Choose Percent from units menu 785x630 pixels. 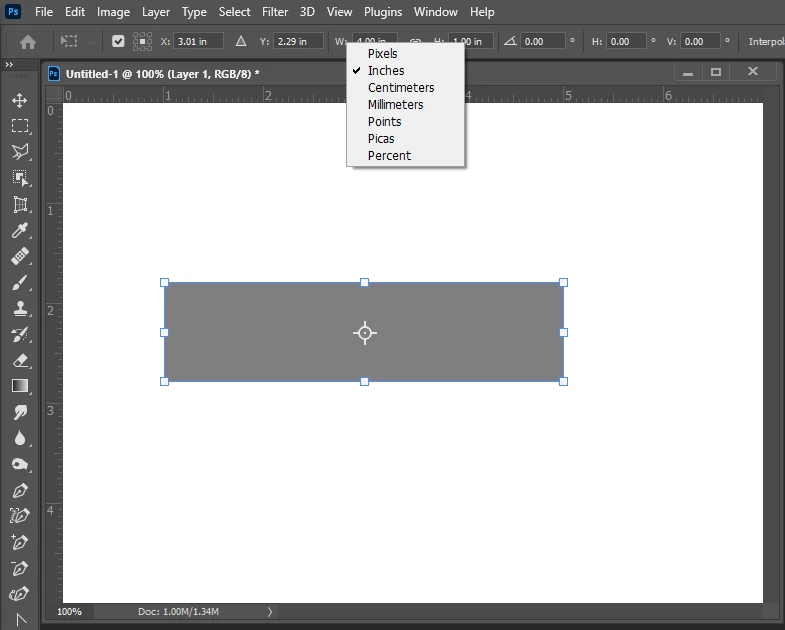(x=406, y=156)
